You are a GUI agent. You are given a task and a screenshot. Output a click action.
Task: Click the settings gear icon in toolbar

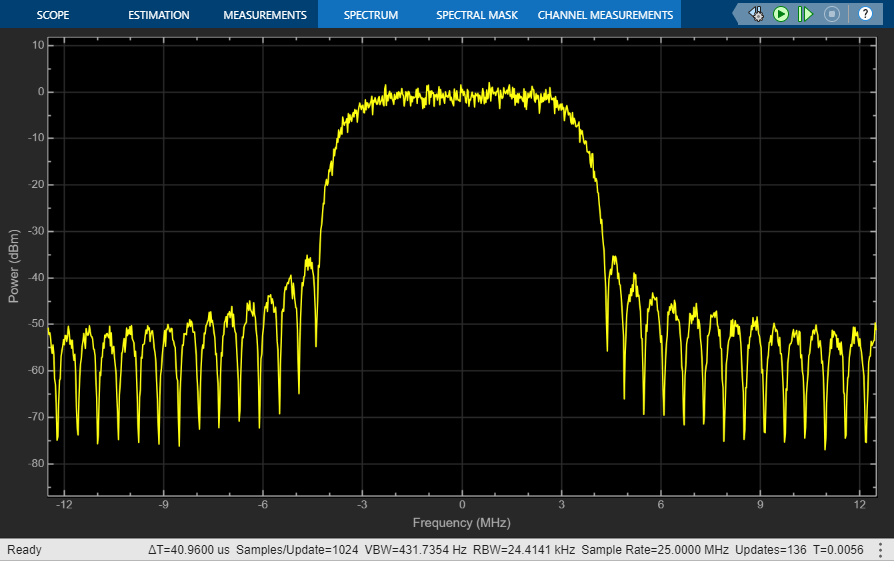756,14
